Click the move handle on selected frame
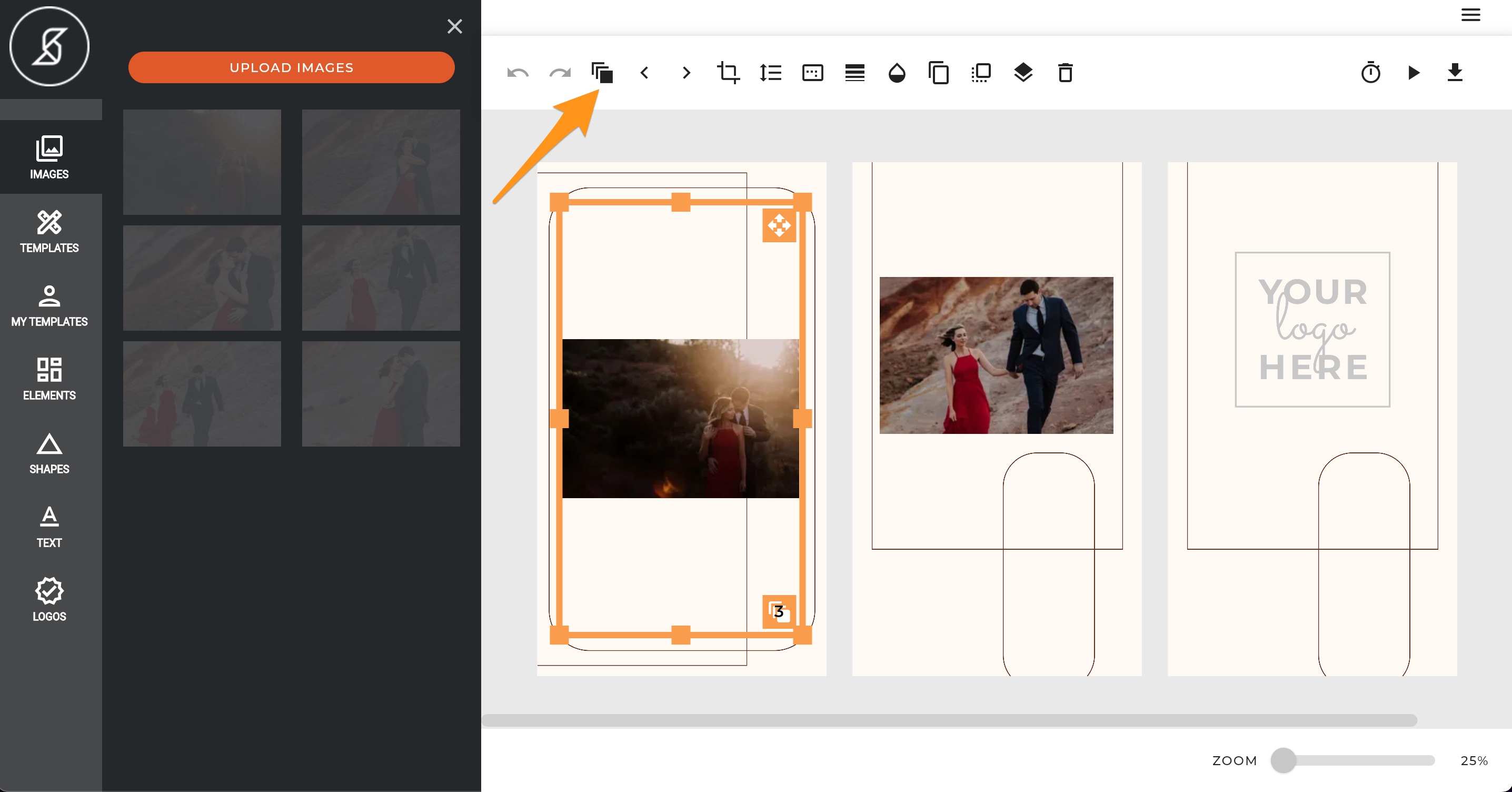Screen dimensions: 1512x792 pos(779,225)
